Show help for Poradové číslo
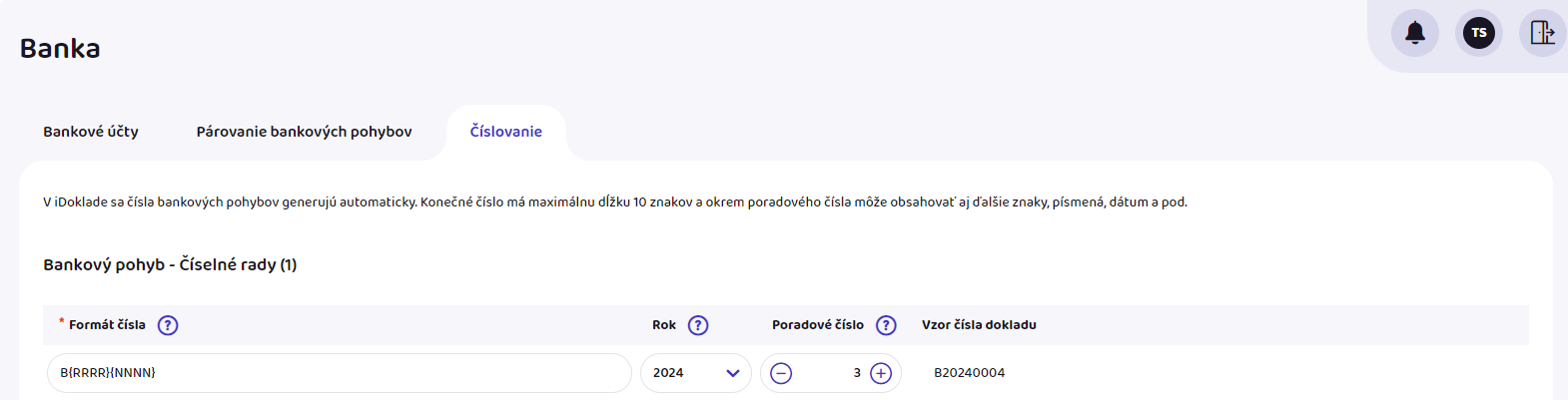Viewport: 1568px width, 400px height. point(886,325)
